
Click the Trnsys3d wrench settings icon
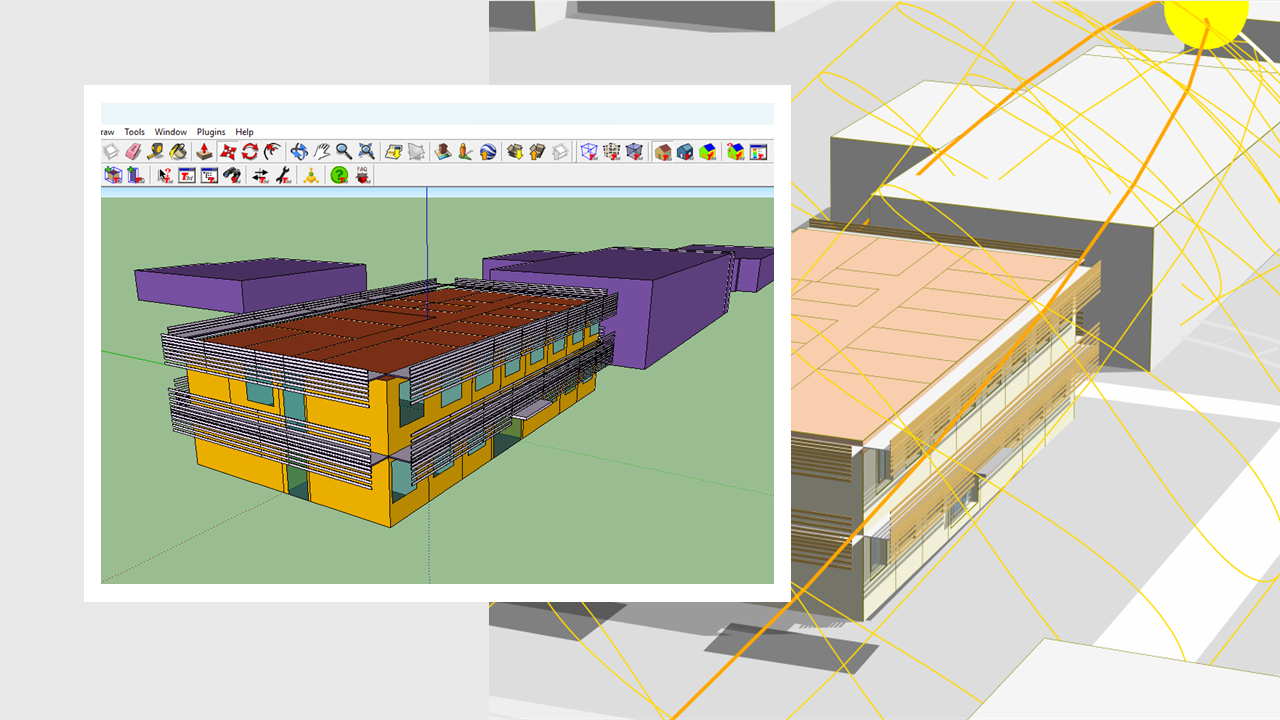pos(284,174)
